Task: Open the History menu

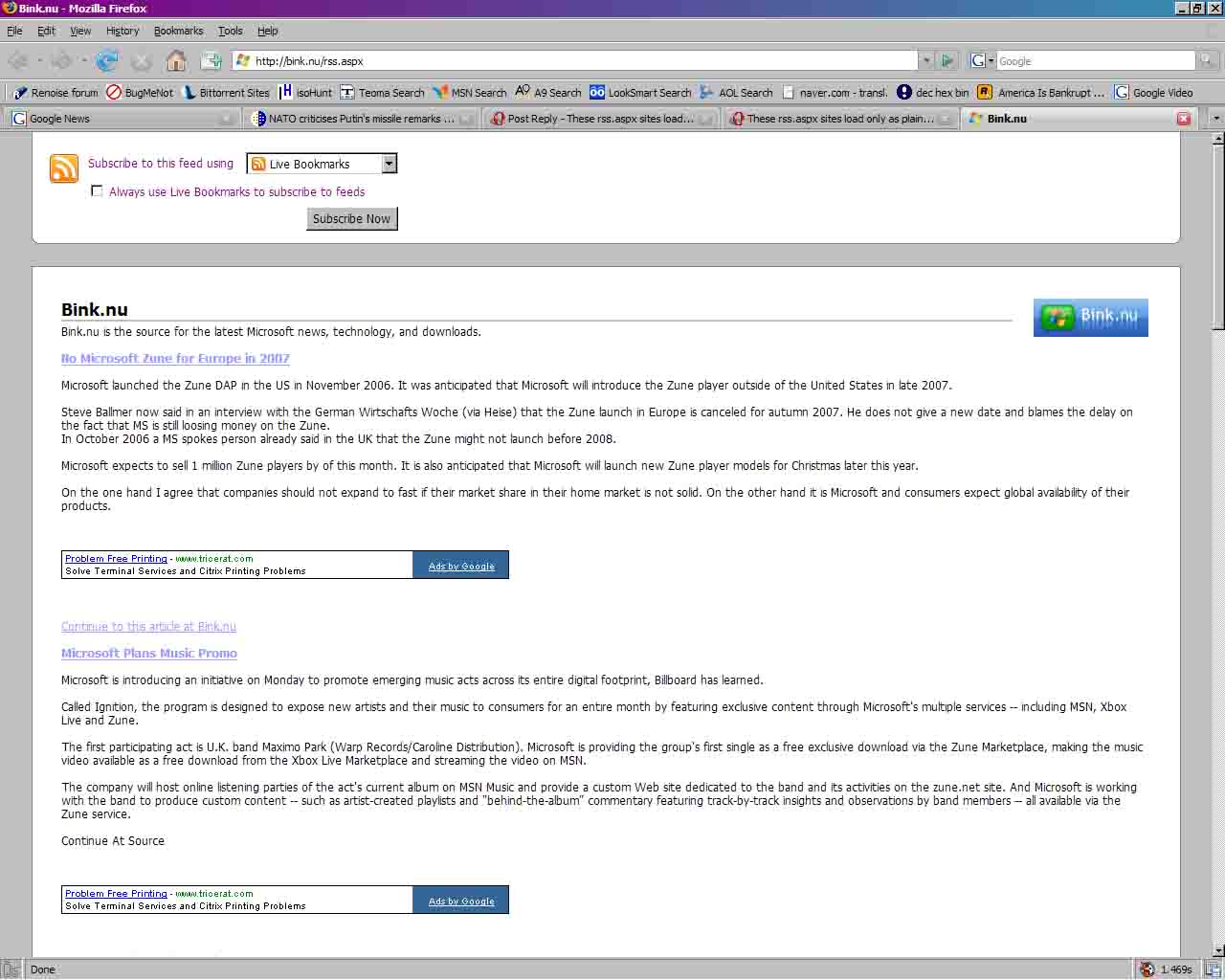Action: 122,31
